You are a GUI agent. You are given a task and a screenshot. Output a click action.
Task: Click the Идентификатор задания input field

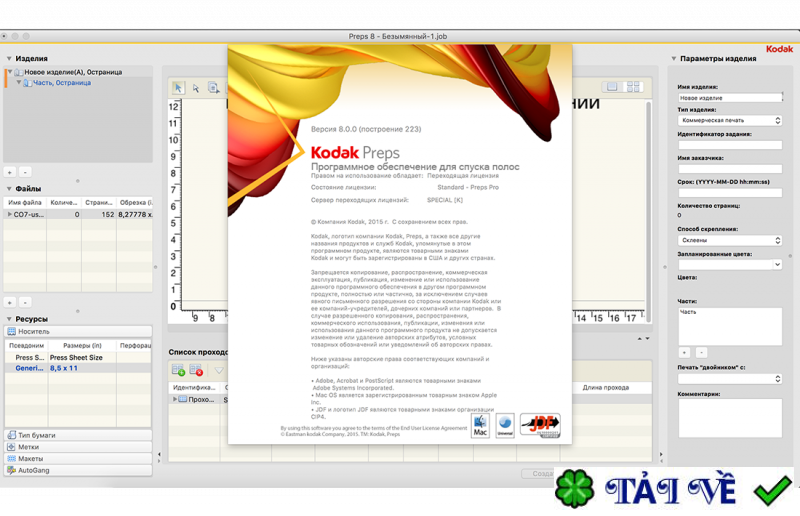click(730, 145)
